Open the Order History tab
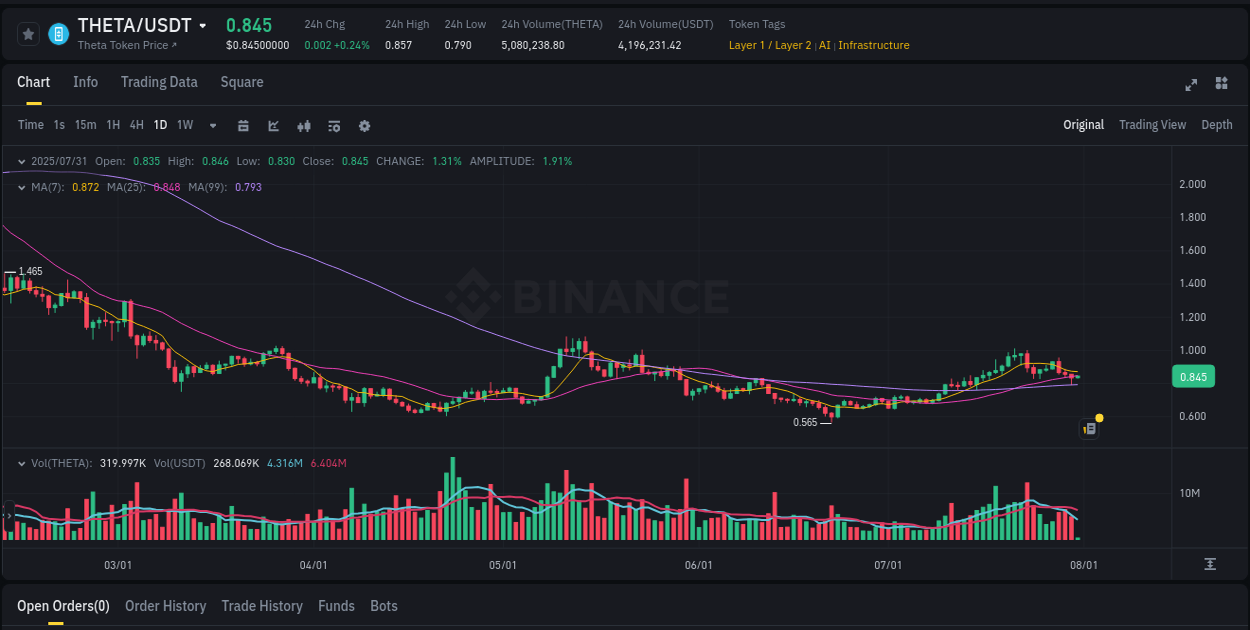The image size is (1250, 630). (x=165, y=606)
